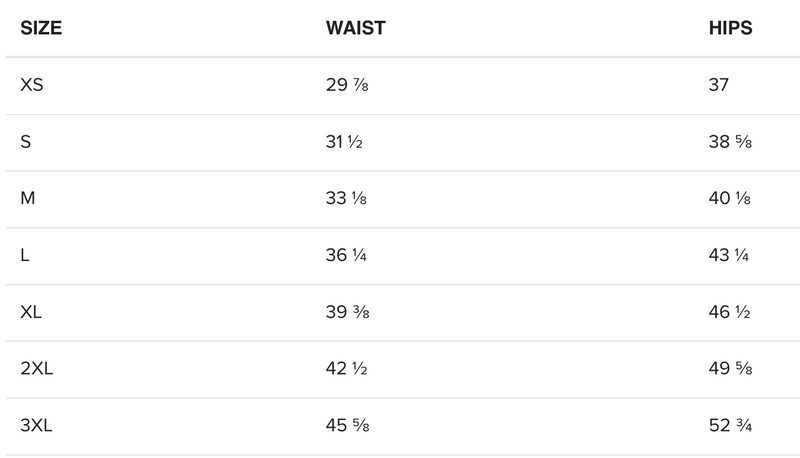Click the M waist value 33 ⅛
The height and width of the screenshot is (458, 800).
(347, 198)
